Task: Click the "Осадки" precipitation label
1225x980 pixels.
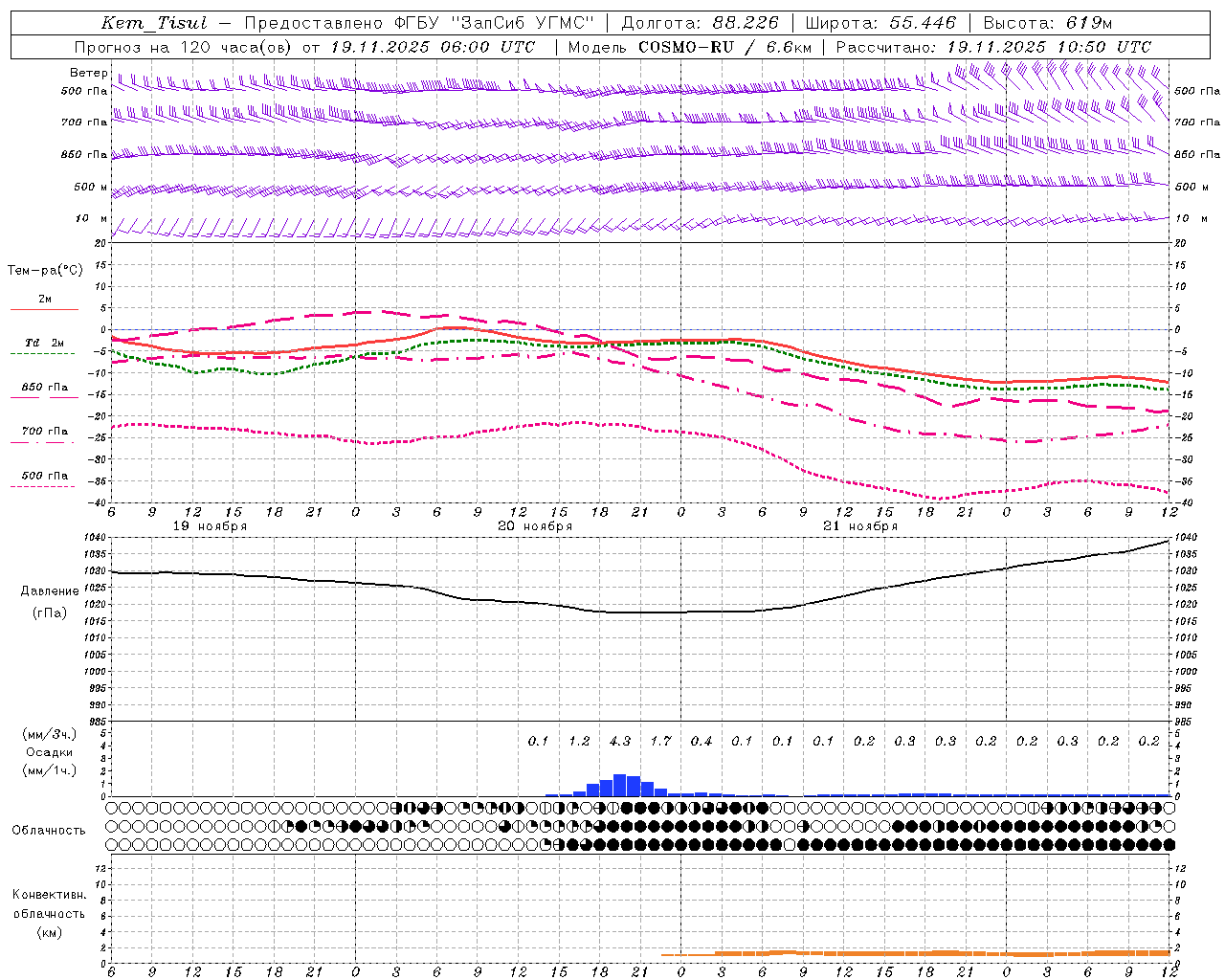Action: click(49, 752)
